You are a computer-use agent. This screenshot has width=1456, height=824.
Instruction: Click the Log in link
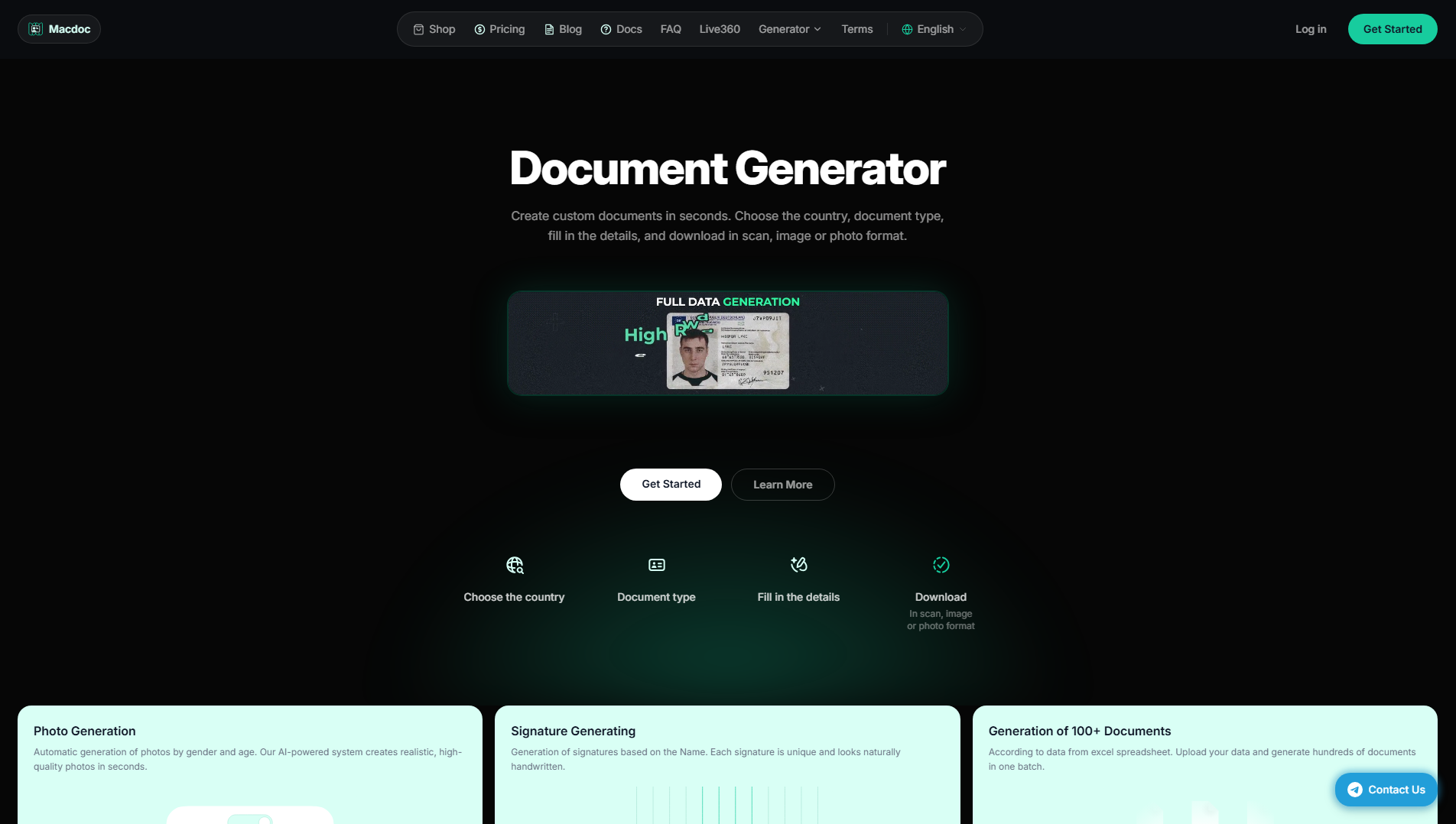[1311, 29]
